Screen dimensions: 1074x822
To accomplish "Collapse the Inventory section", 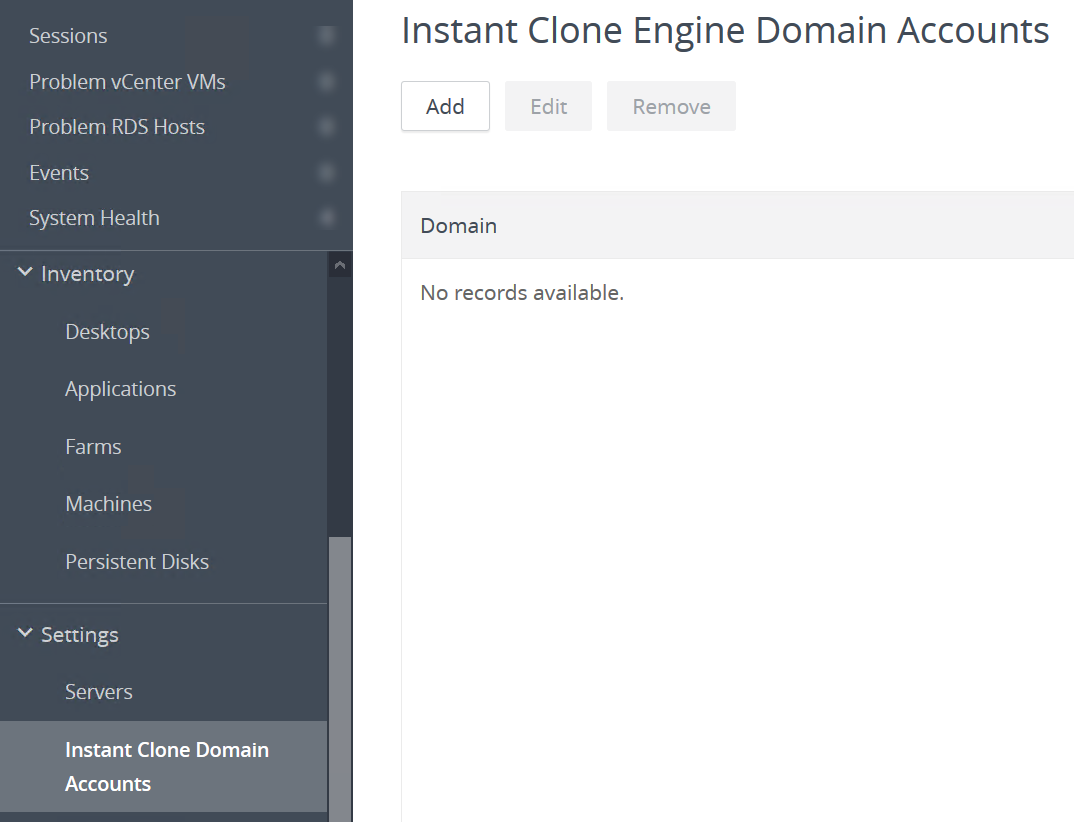I will coord(25,272).
